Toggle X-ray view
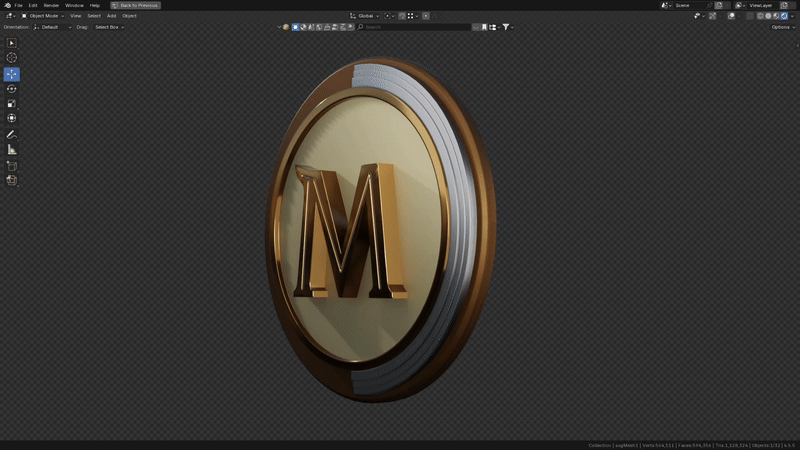The image size is (800, 450). coord(750,16)
